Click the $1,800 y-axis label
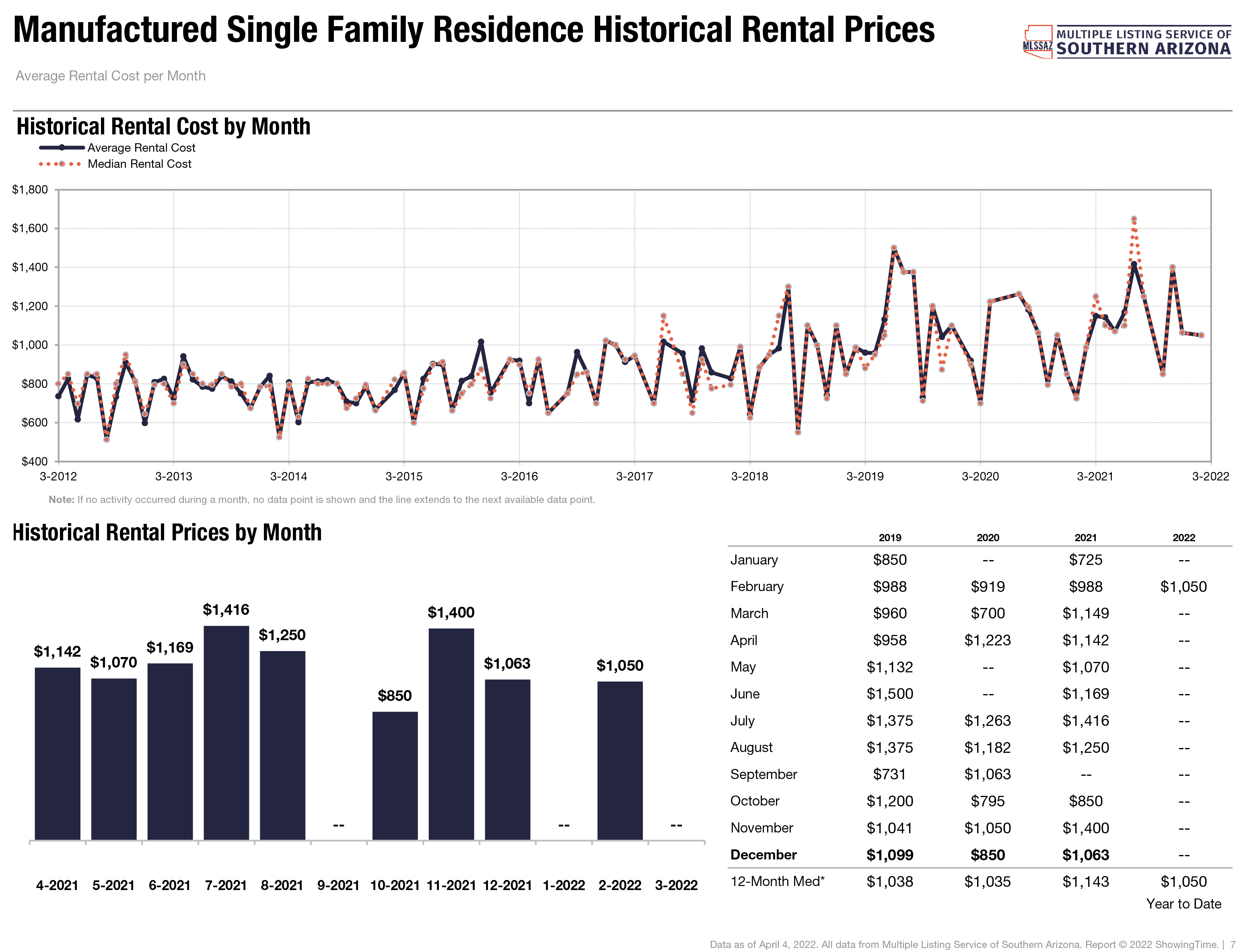 [x=30, y=190]
